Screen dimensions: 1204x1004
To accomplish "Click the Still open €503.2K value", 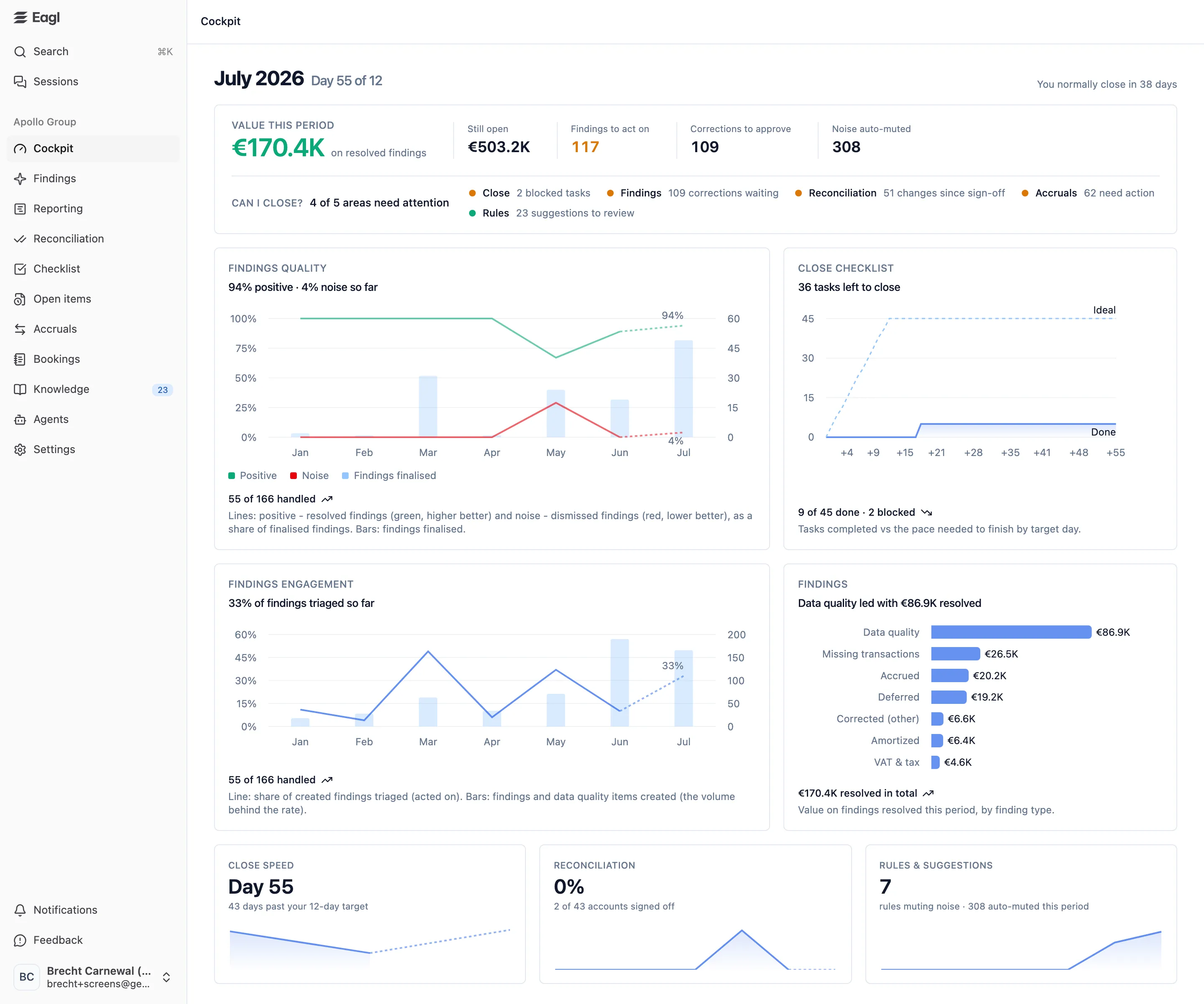I will (x=499, y=148).
